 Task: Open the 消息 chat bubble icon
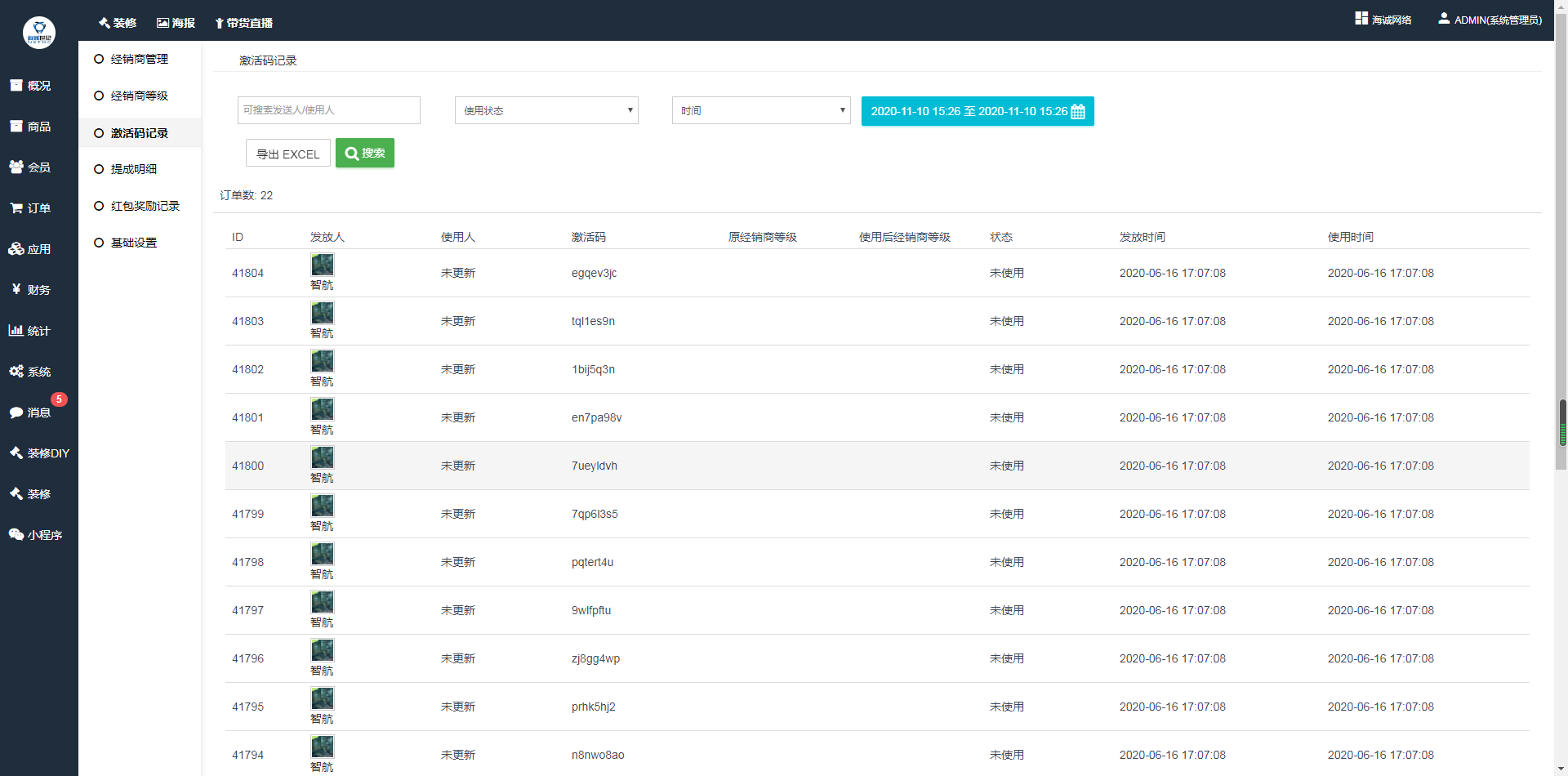coord(16,412)
